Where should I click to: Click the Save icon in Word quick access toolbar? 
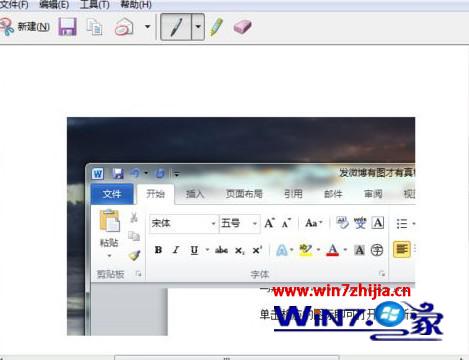click(x=118, y=174)
